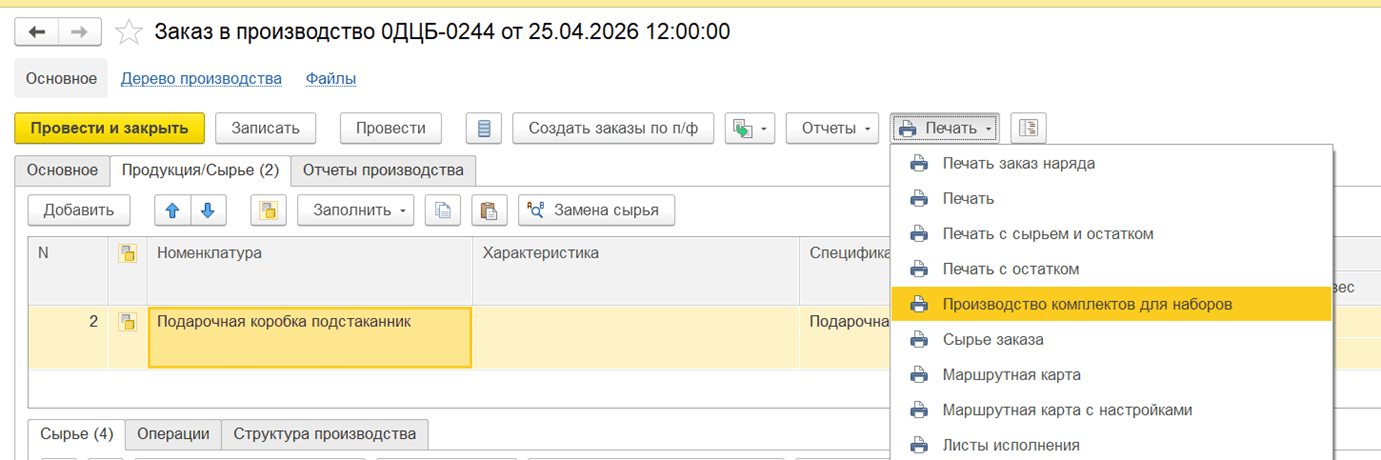
Task: Click the panel icon right of Печать
Action: 1029,128
